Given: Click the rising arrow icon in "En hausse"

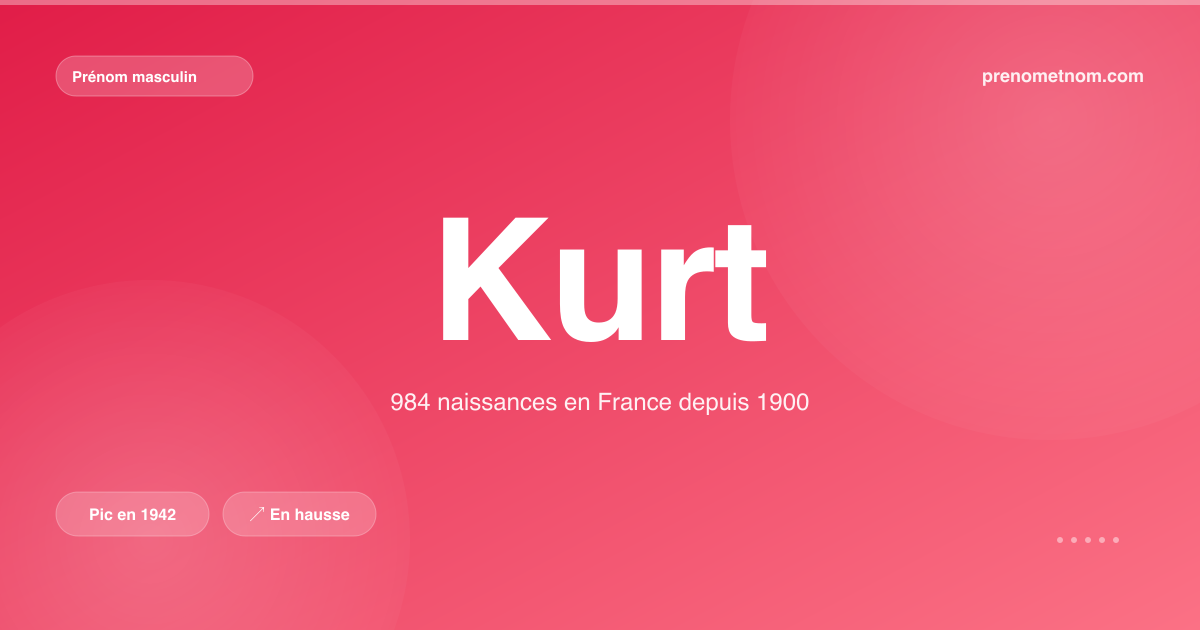Looking at the screenshot, I should (257, 514).
